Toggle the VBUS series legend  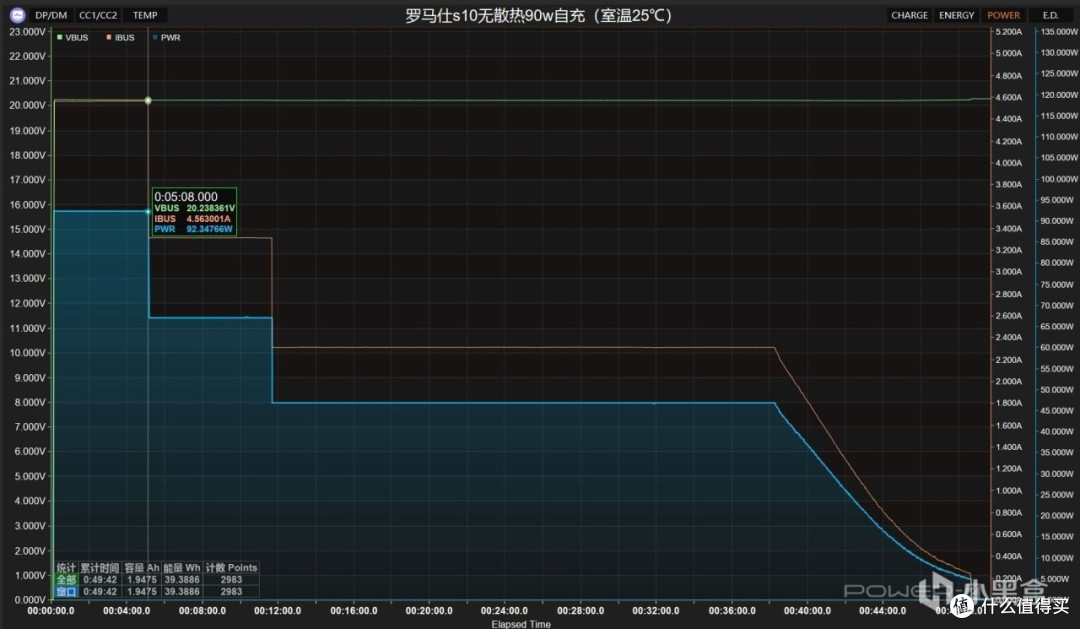click(x=72, y=37)
